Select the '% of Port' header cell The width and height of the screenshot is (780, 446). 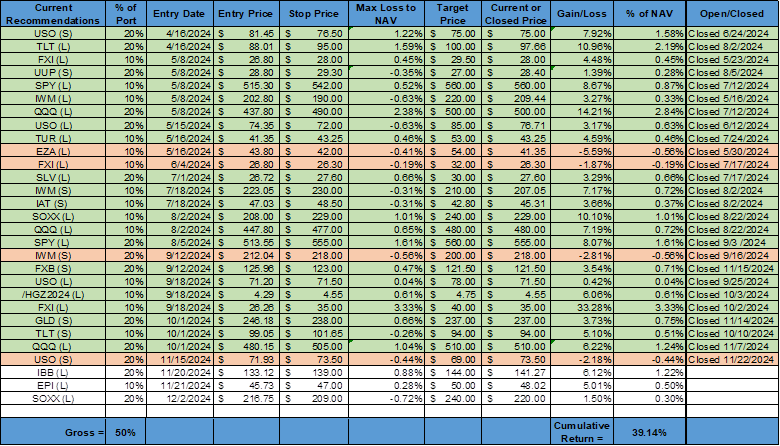click(126, 14)
